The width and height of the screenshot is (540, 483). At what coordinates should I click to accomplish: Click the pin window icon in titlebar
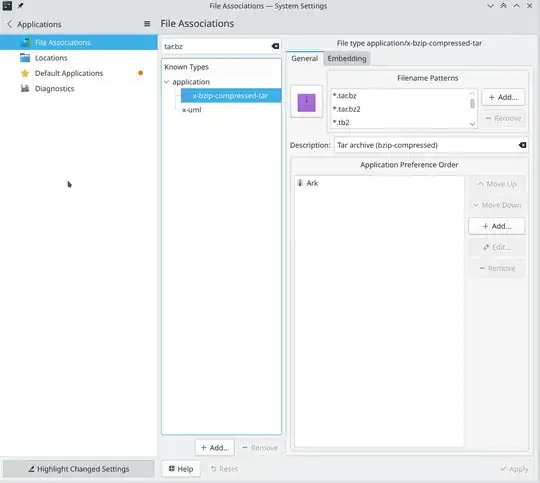[x=20, y=6]
